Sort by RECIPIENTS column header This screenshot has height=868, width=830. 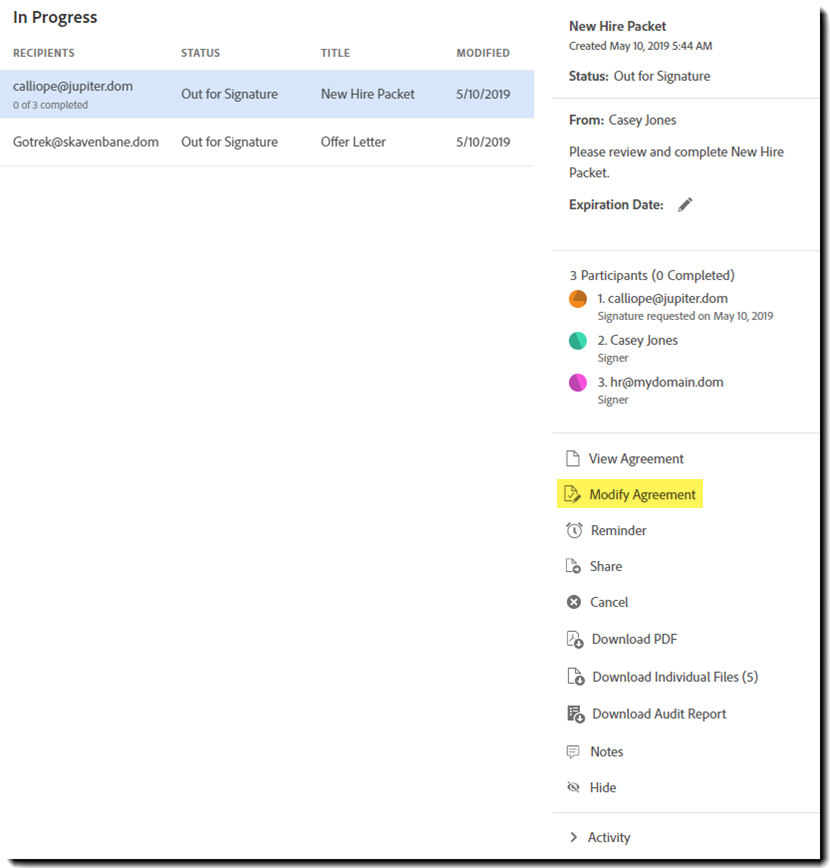point(44,53)
